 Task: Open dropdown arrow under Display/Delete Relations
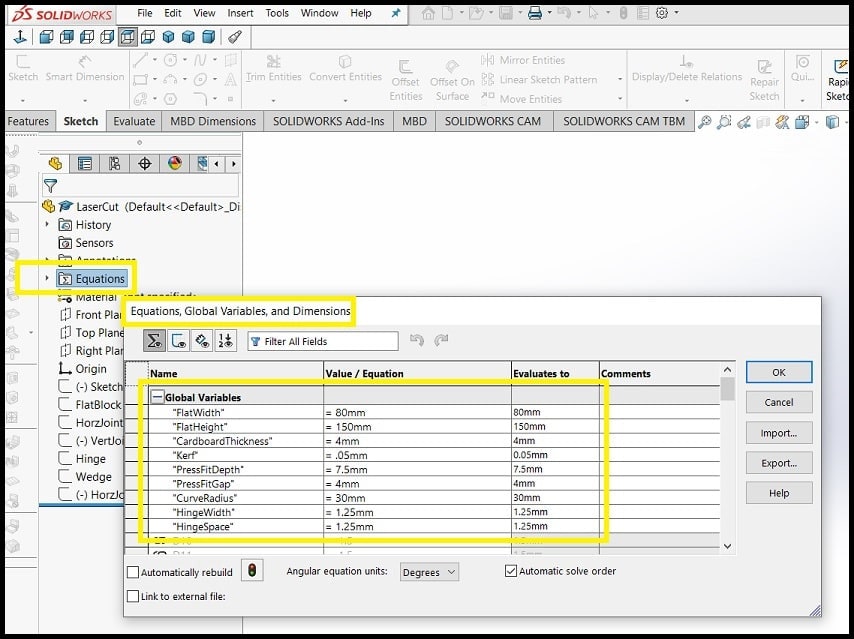click(687, 100)
